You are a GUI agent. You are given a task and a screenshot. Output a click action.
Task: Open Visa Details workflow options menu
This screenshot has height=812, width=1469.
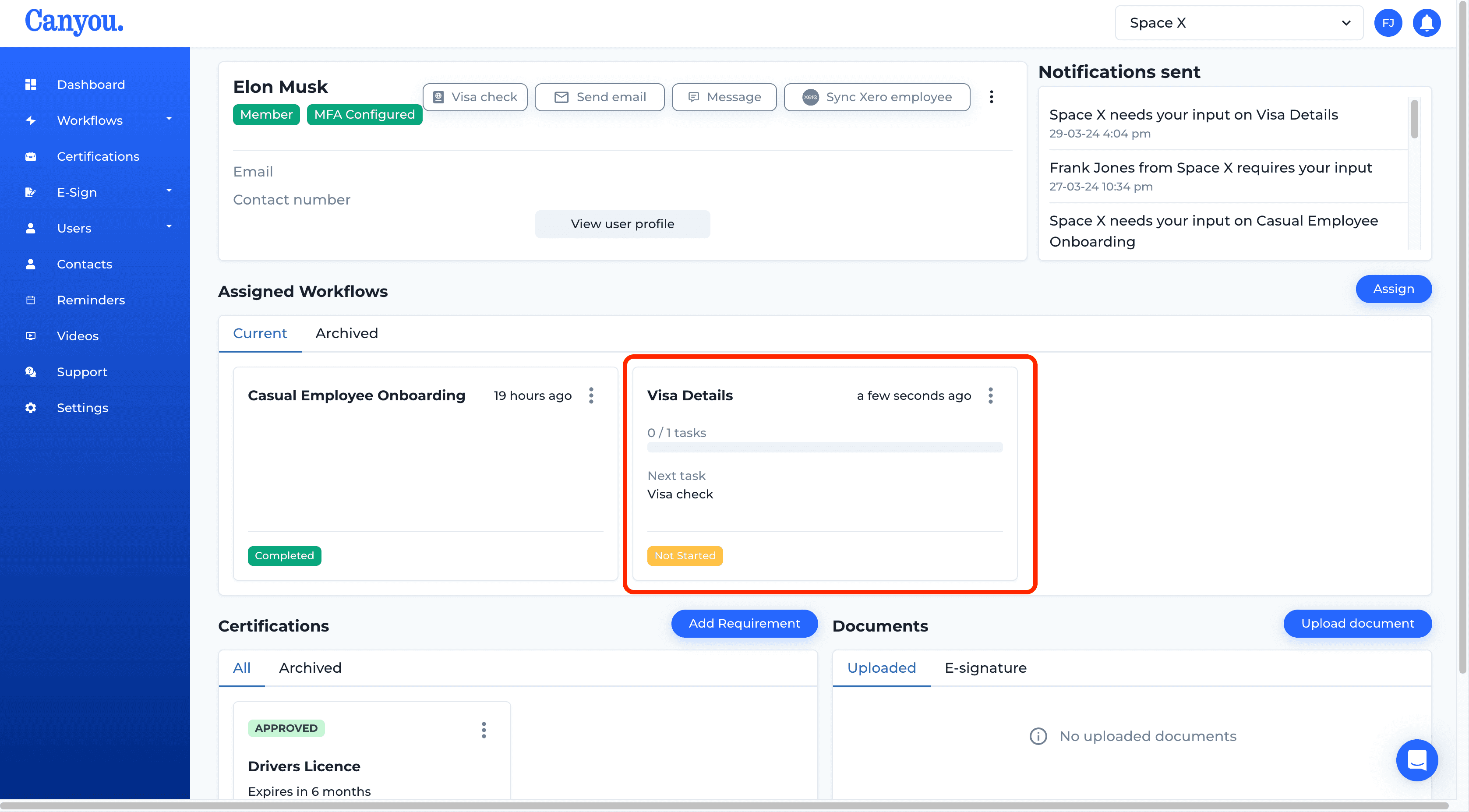(x=991, y=396)
